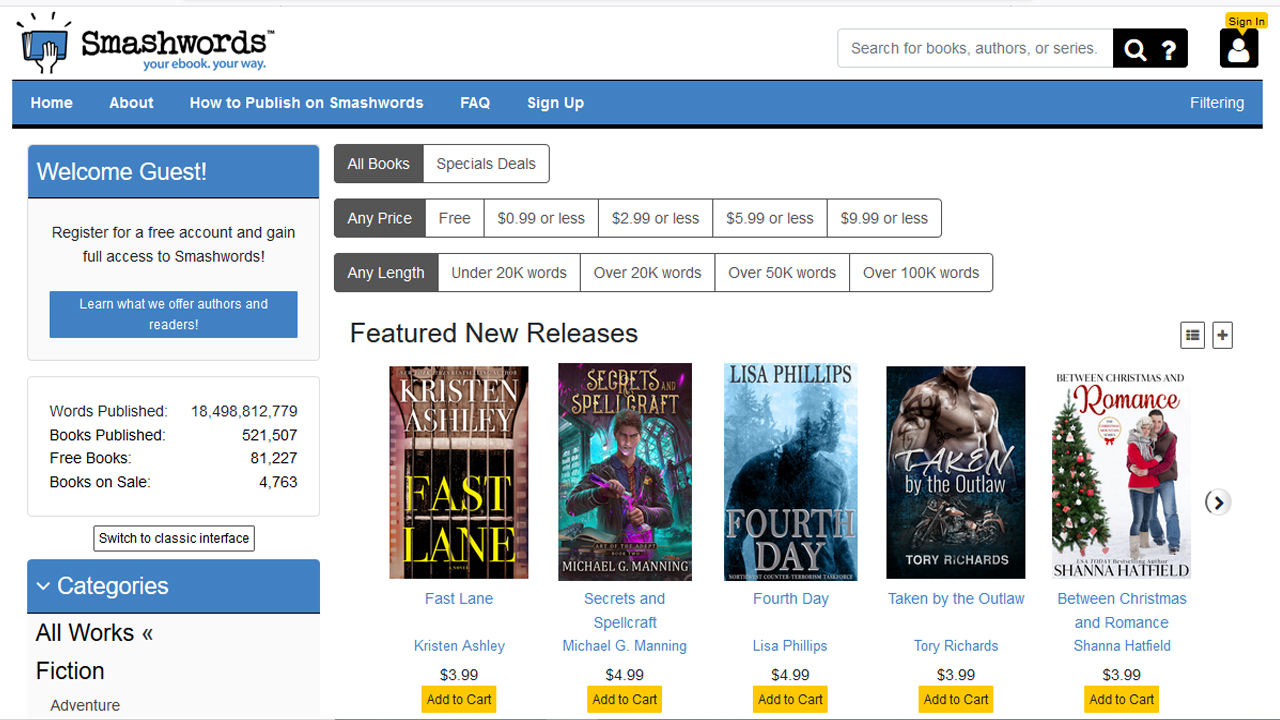The image size is (1280, 720).
Task: Show next featured releases arrow
Action: [x=1217, y=502]
